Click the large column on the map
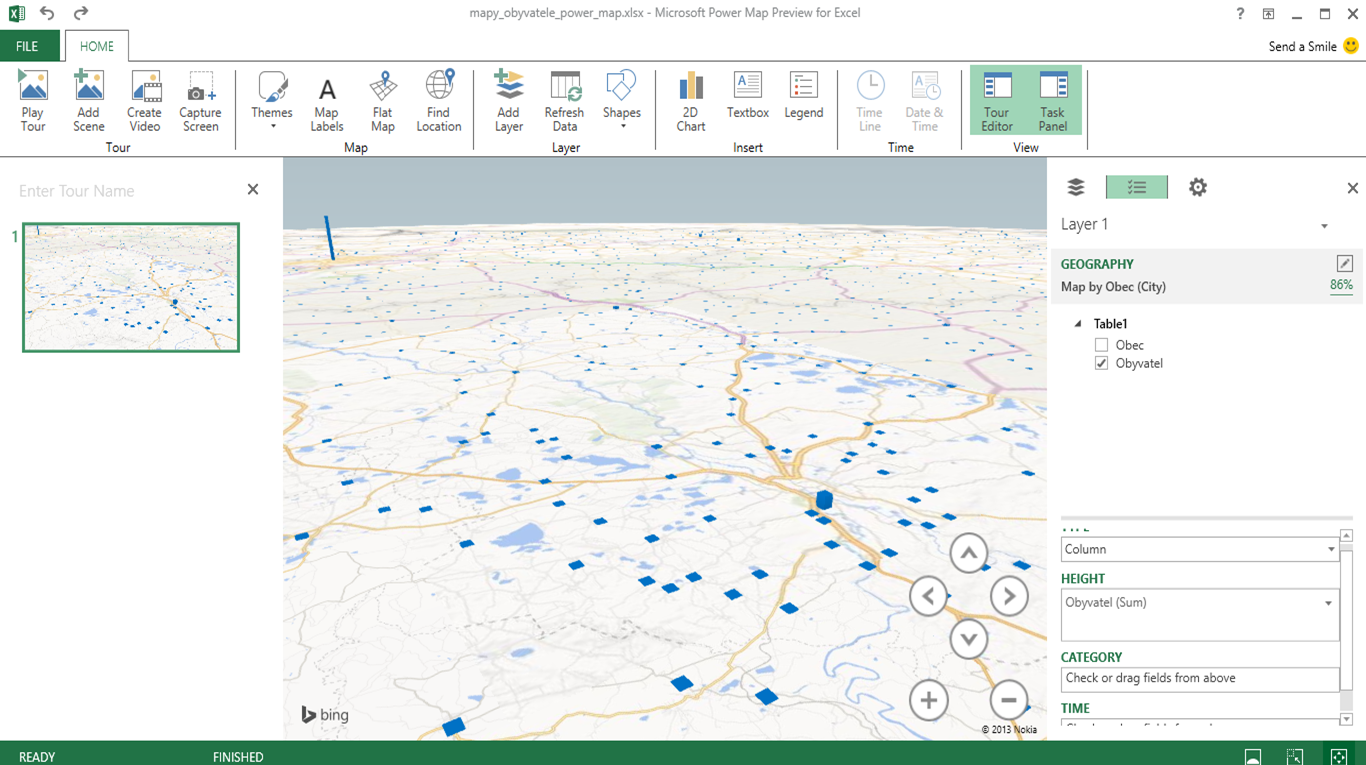 click(824, 499)
